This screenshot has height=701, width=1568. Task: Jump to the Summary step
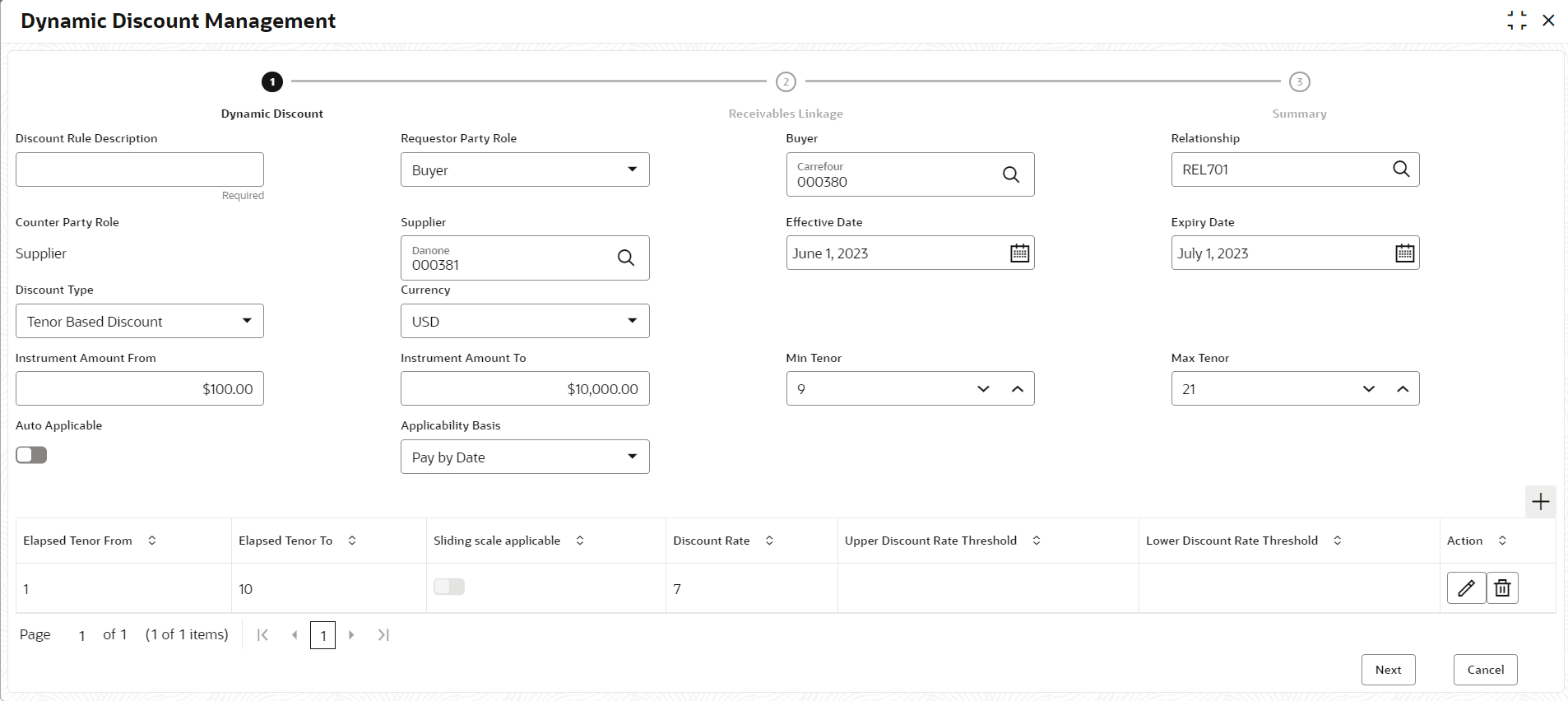(1299, 82)
